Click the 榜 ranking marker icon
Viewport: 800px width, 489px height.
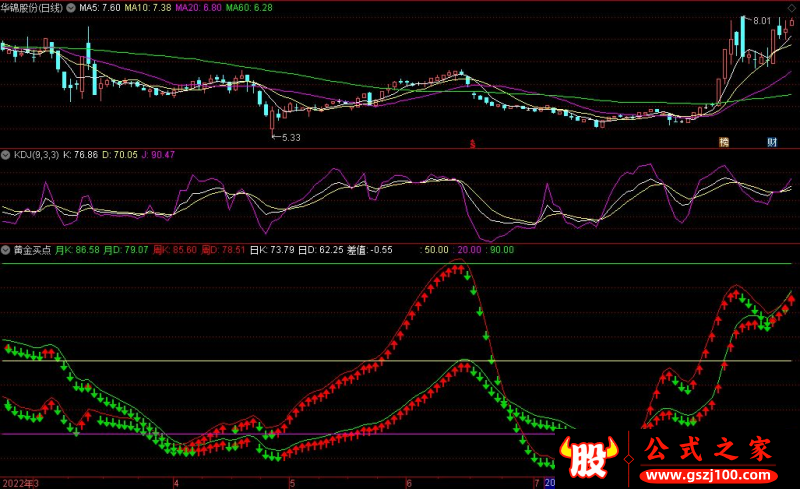tap(723, 142)
